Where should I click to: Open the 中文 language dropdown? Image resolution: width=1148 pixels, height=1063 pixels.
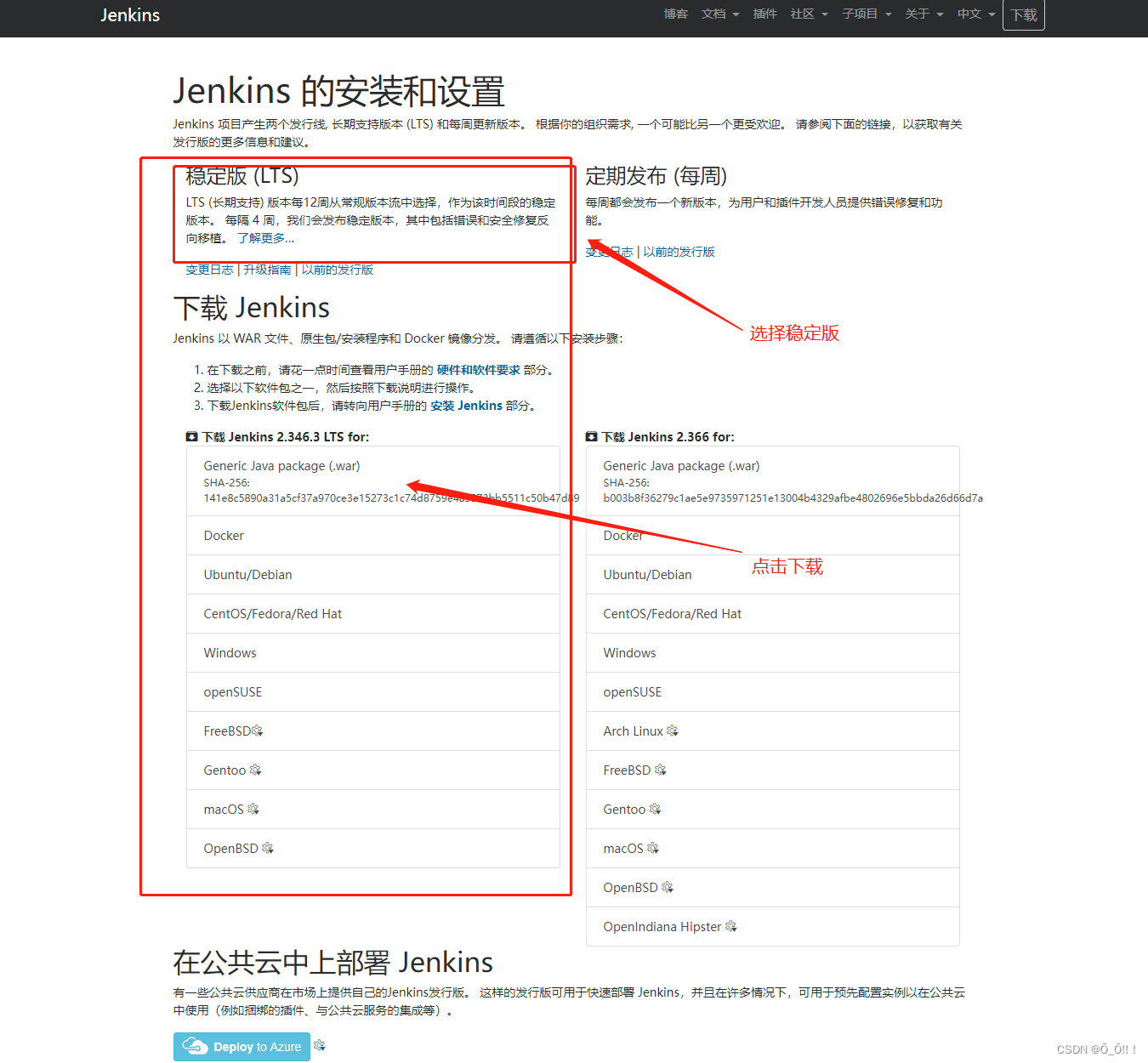click(x=976, y=14)
